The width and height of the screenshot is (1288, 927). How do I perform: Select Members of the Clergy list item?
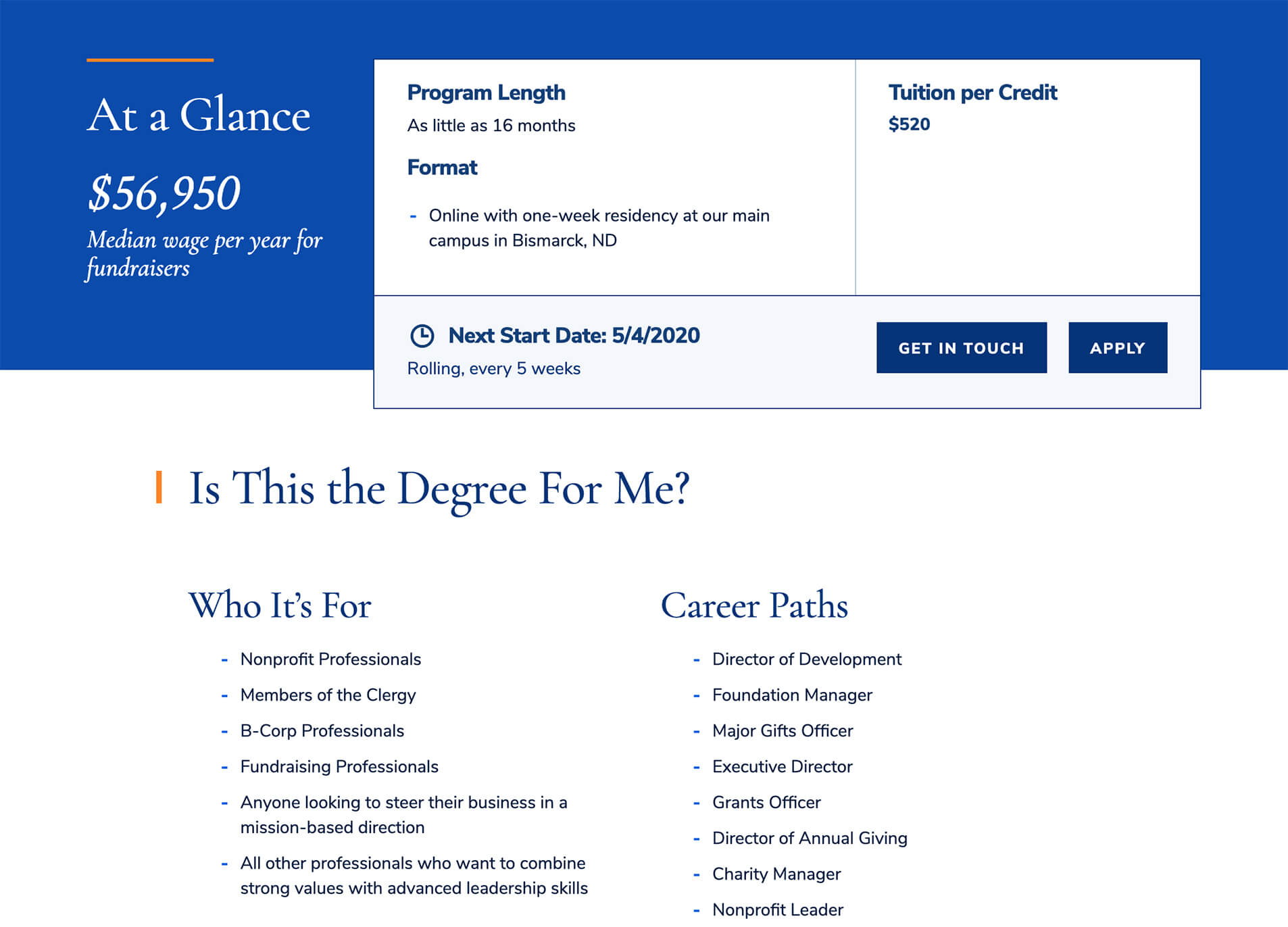click(x=328, y=695)
